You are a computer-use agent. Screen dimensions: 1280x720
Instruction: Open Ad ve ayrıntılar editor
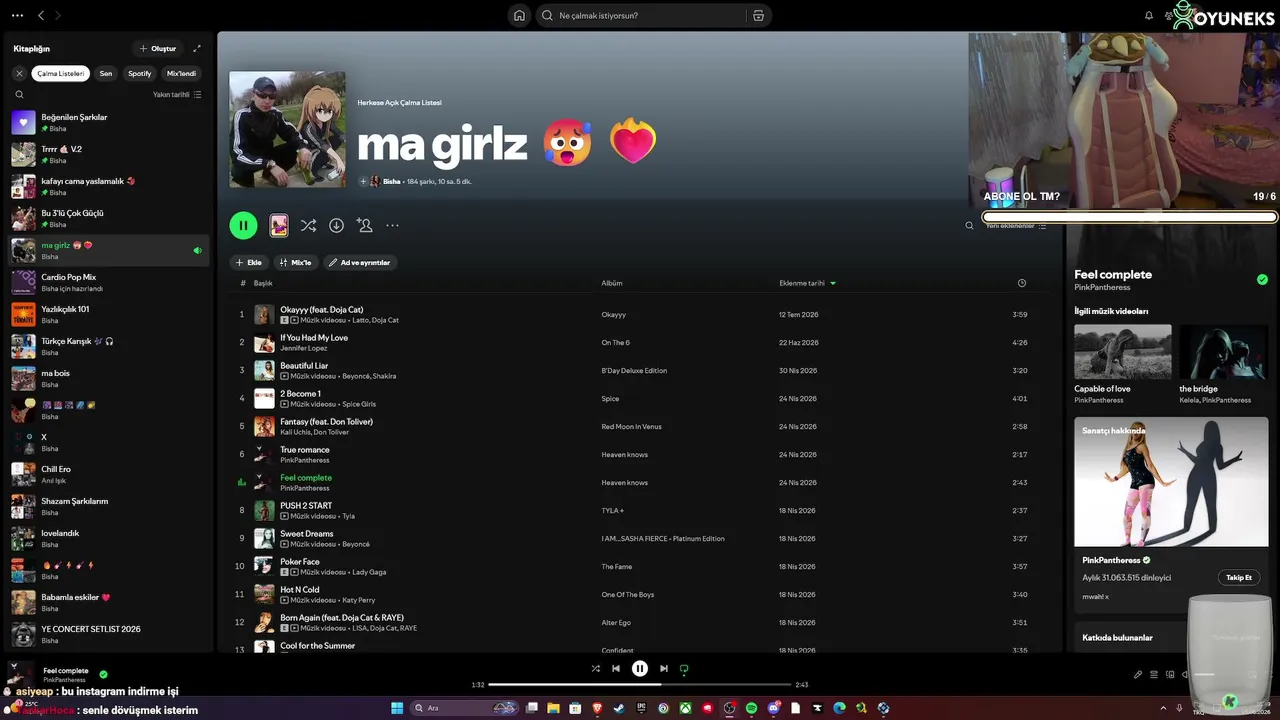(x=360, y=262)
